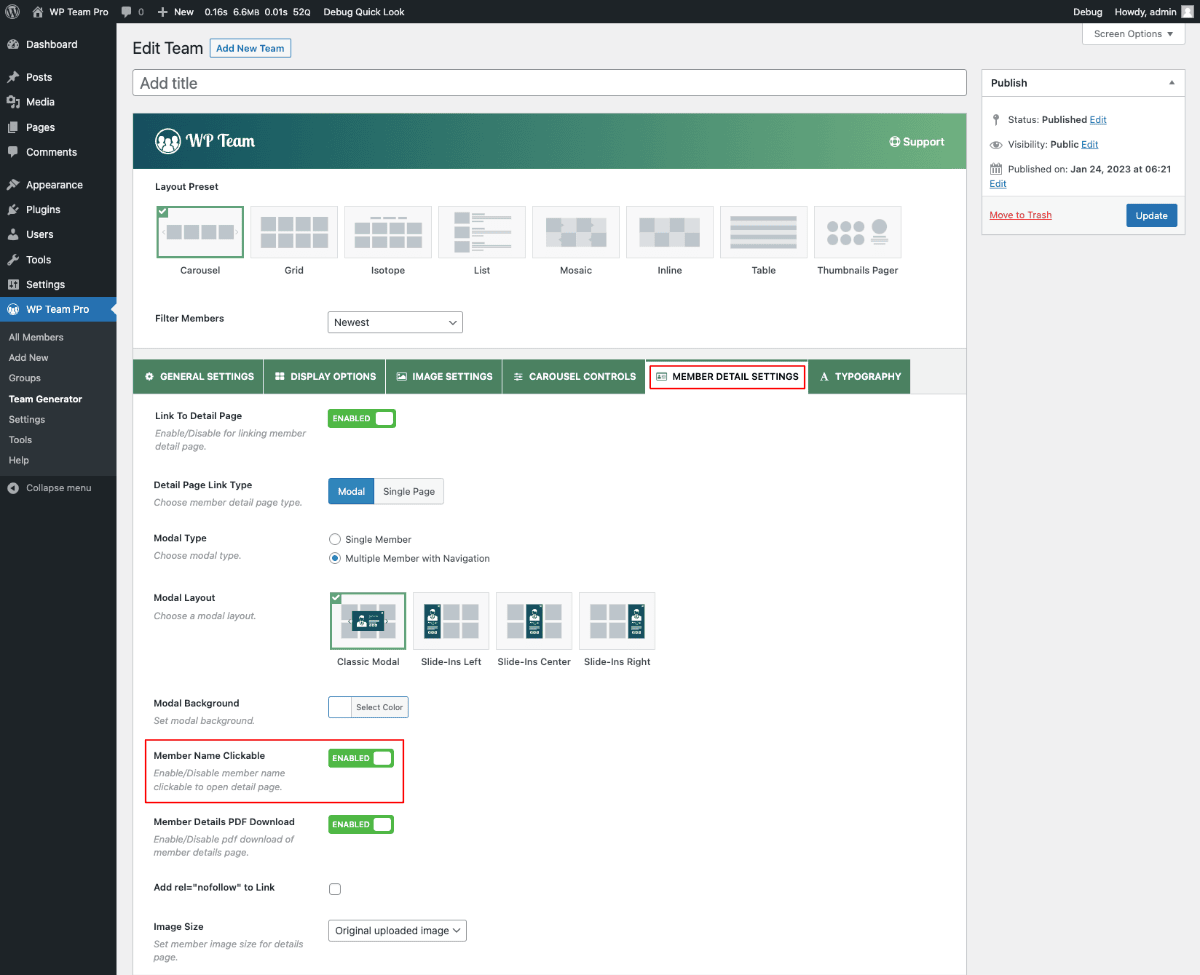Click the plus New icon in admin bar

[163, 12]
